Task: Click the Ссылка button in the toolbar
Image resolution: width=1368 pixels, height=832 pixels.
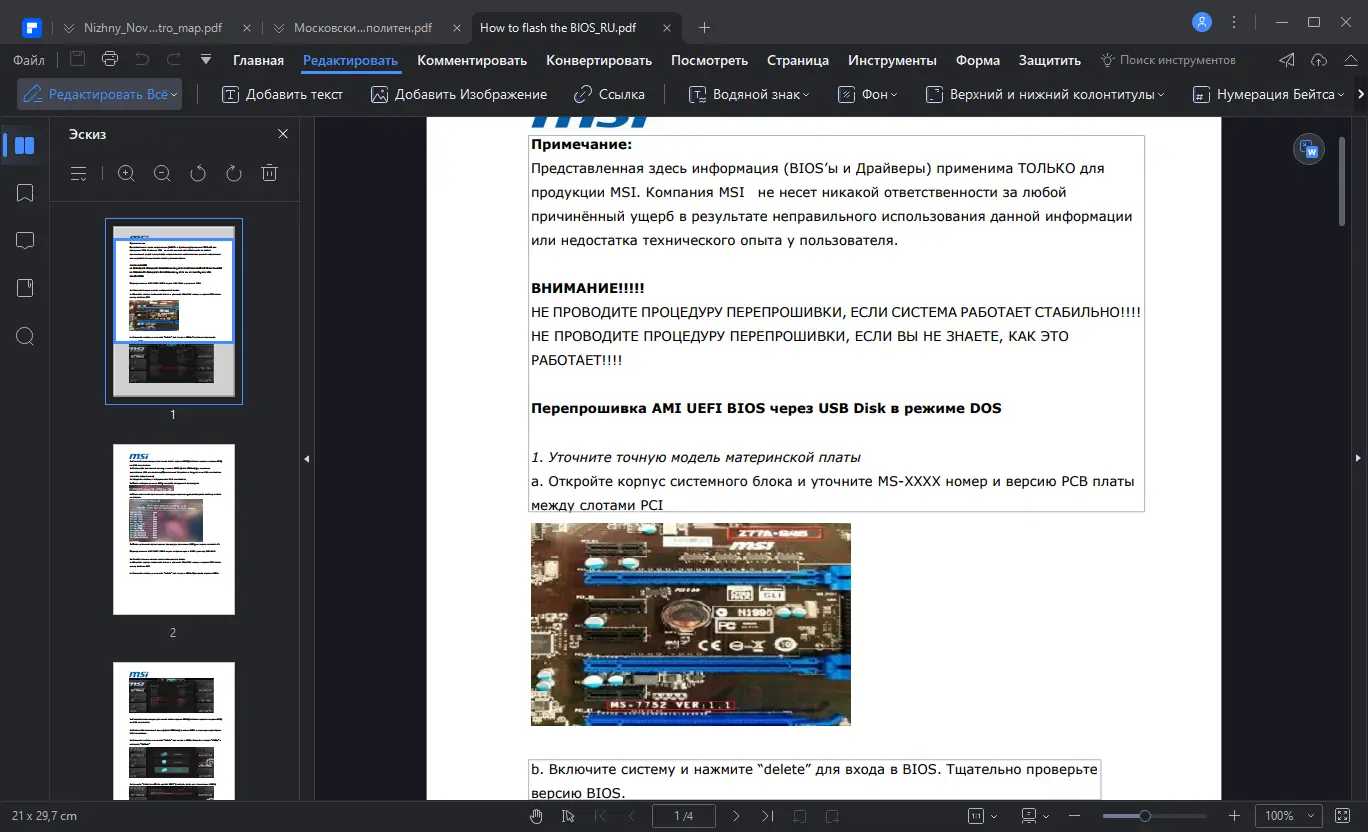Action: click(609, 93)
